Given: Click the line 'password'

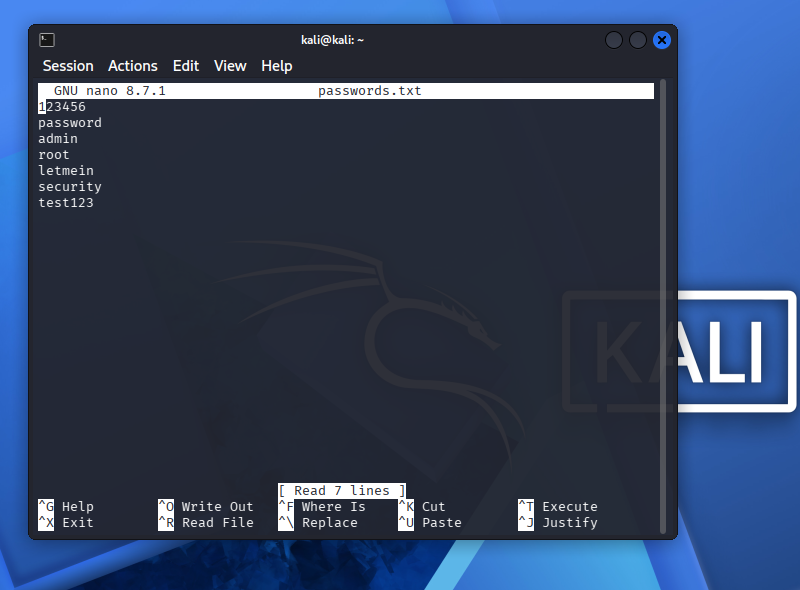Looking at the screenshot, I should coord(70,123).
